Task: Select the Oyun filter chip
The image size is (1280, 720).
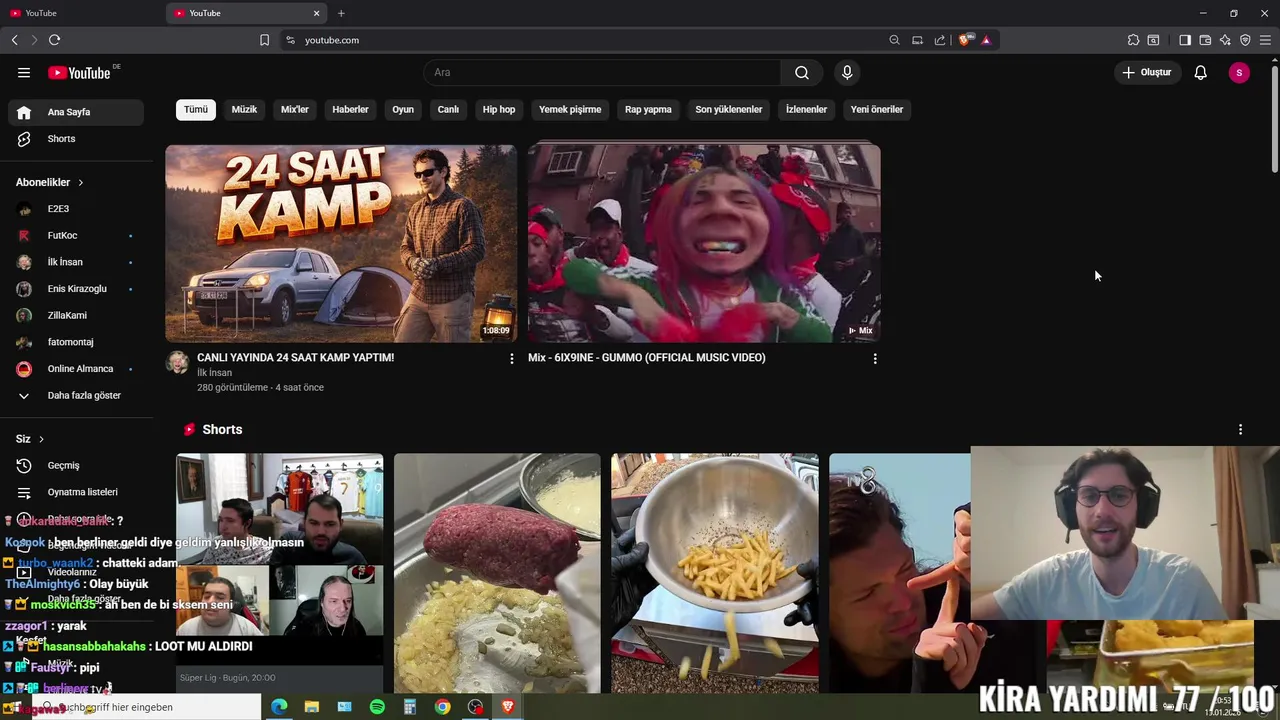Action: pos(403,109)
